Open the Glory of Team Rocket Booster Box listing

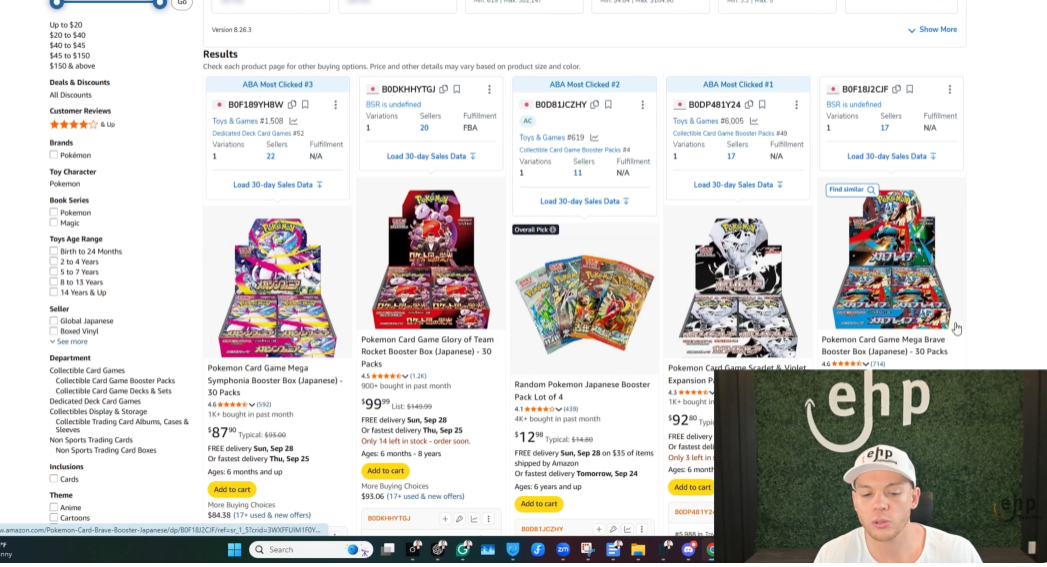pyautogui.click(x=427, y=351)
